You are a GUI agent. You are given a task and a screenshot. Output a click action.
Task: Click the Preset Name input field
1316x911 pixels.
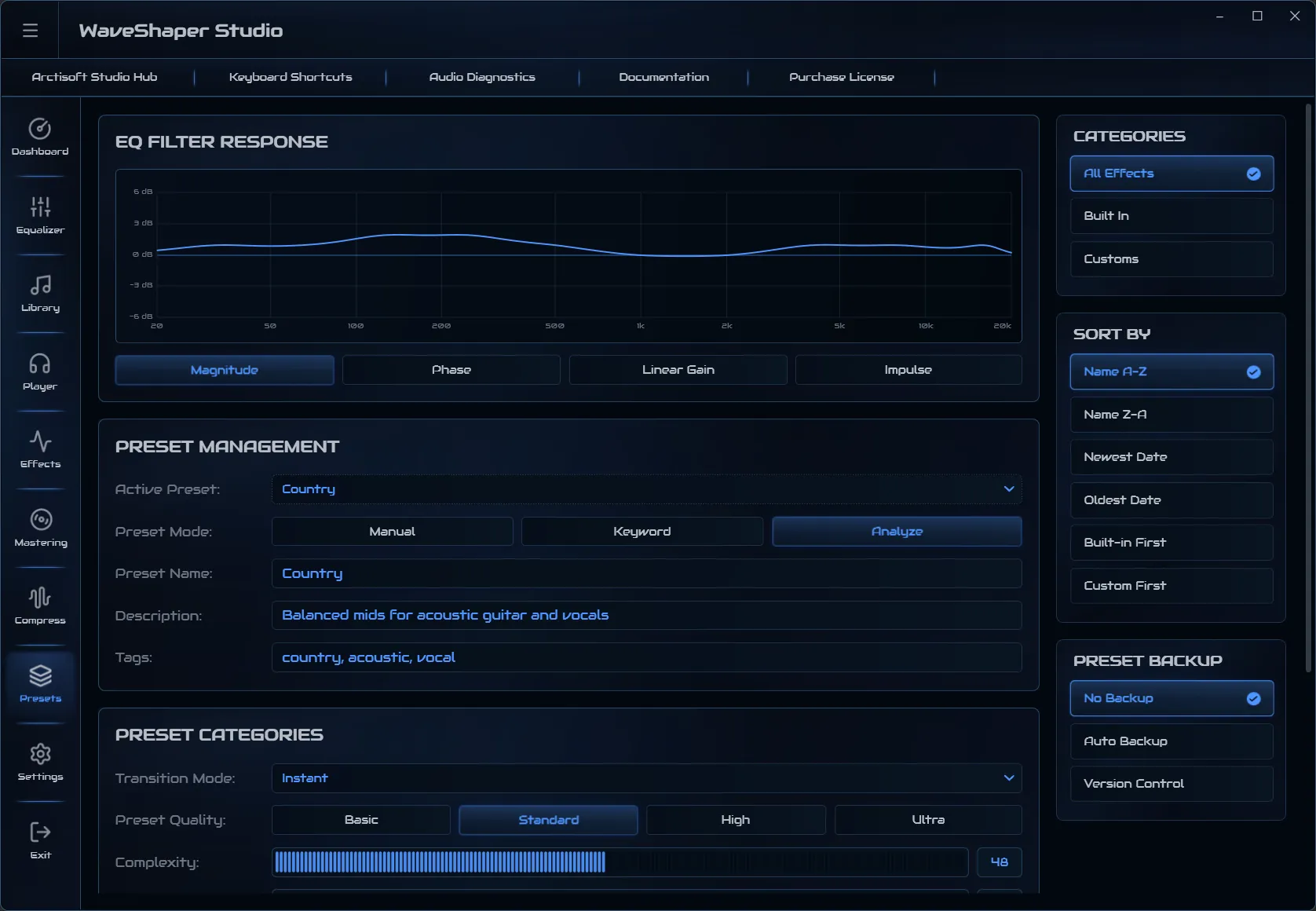pos(647,574)
